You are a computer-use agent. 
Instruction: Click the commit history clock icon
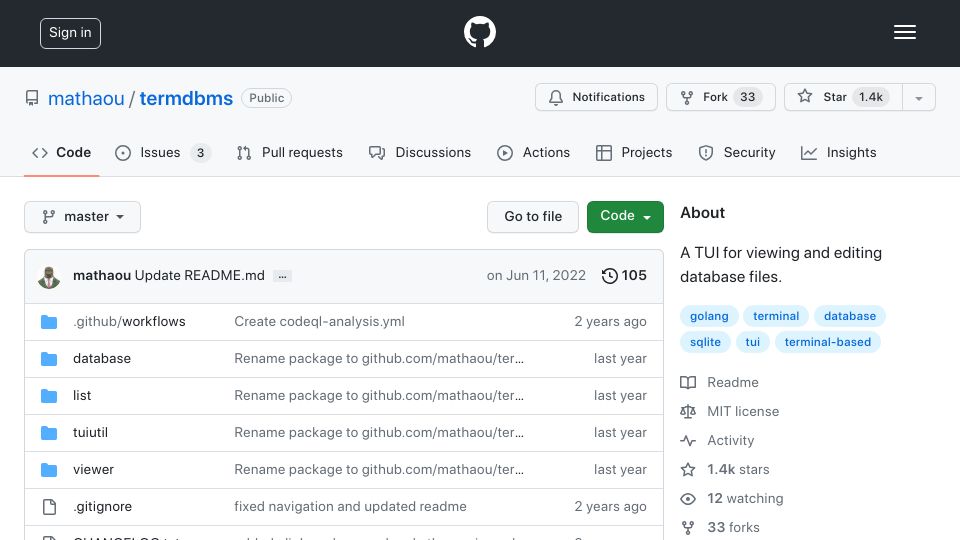point(609,276)
